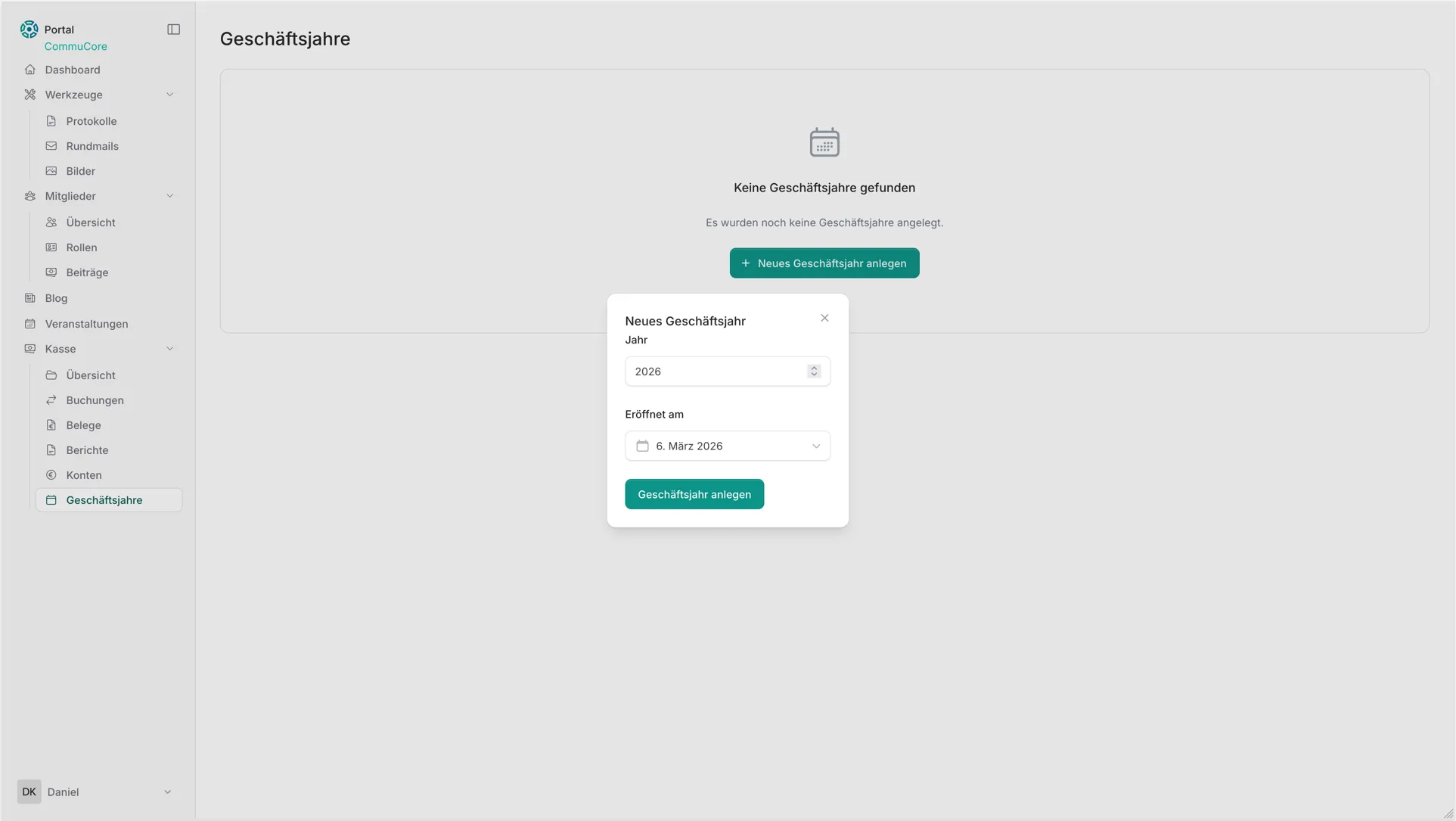
Task: Click the Jahr stepper arrows
Action: point(814,372)
